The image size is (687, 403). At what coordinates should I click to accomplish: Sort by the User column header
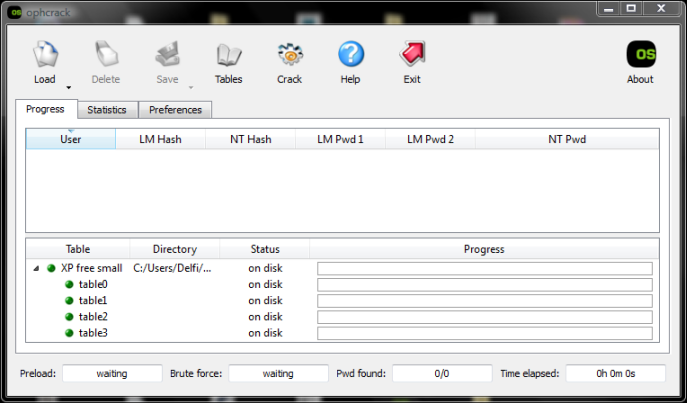[71, 139]
